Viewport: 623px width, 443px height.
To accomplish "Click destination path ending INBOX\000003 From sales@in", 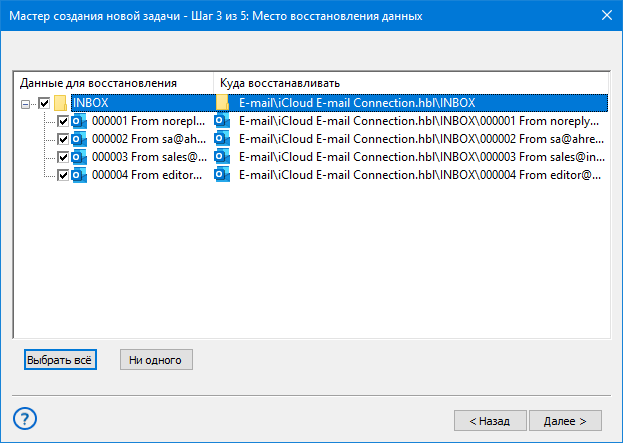I will coord(422,157).
